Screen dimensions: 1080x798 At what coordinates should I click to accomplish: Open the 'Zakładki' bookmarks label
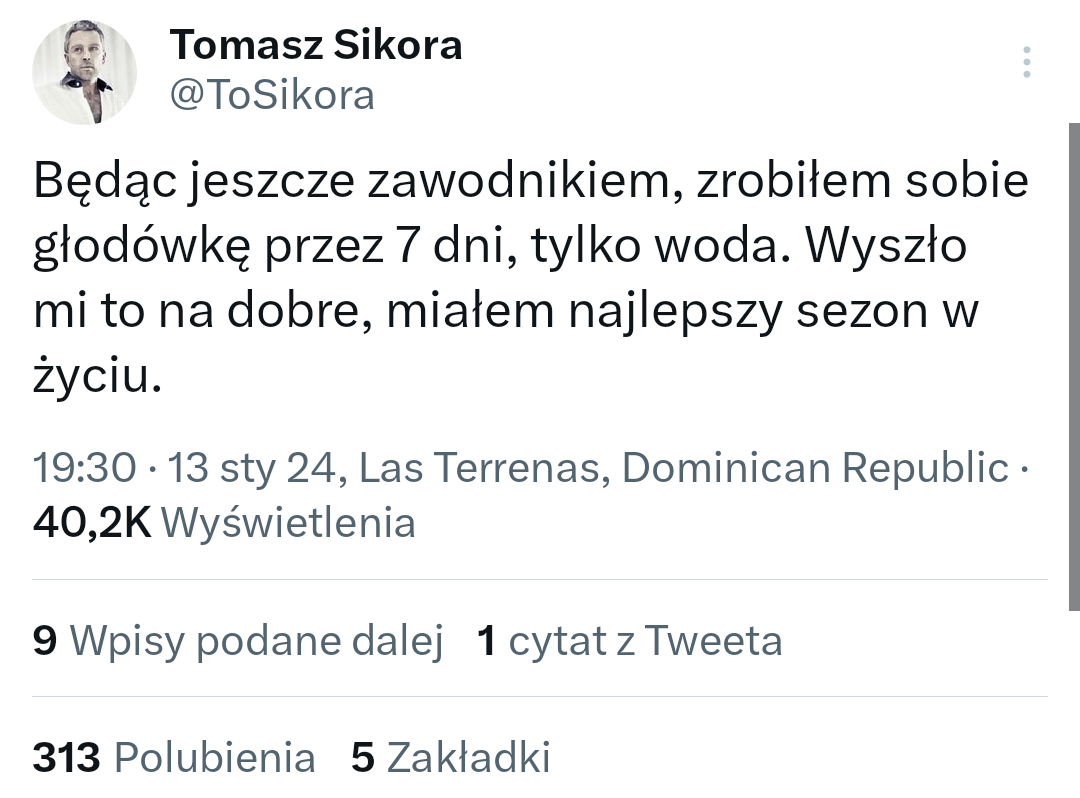(468, 757)
